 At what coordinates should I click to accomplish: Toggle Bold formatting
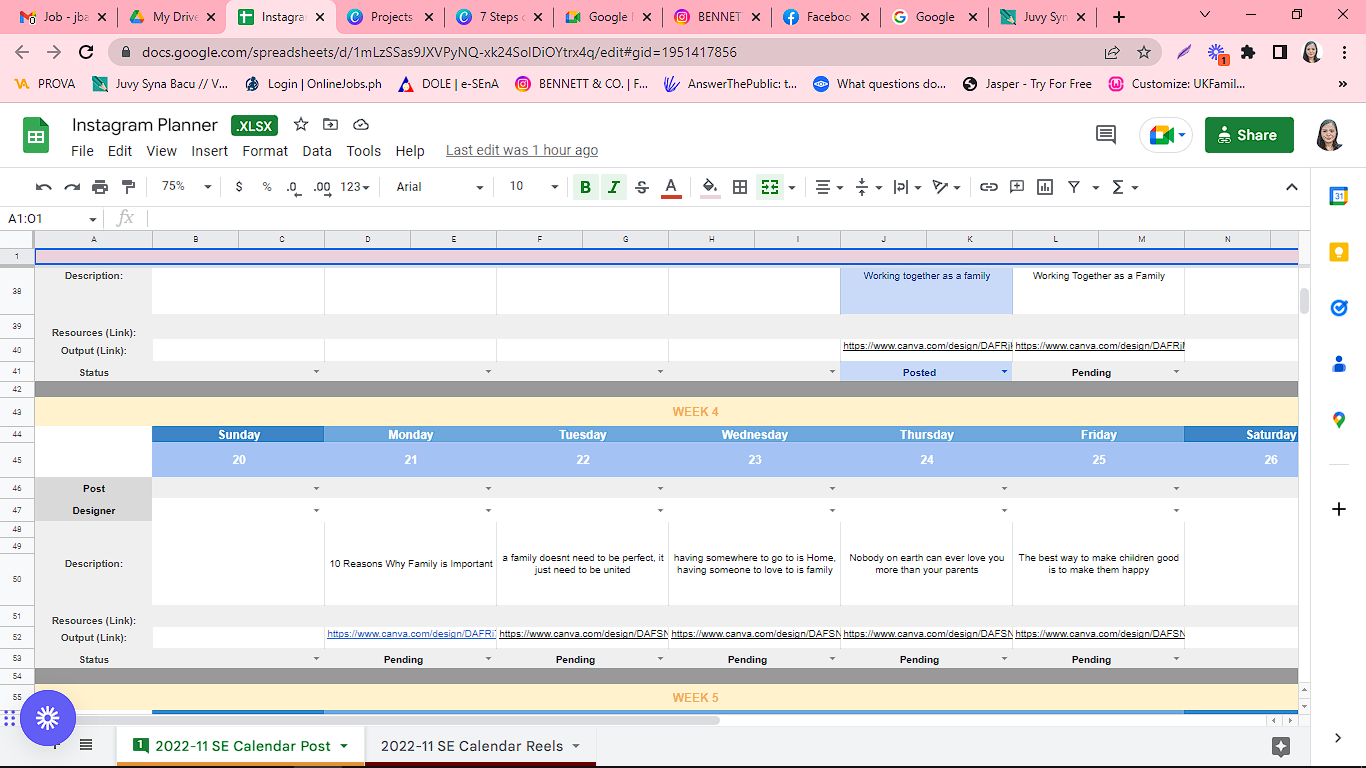(585, 187)
